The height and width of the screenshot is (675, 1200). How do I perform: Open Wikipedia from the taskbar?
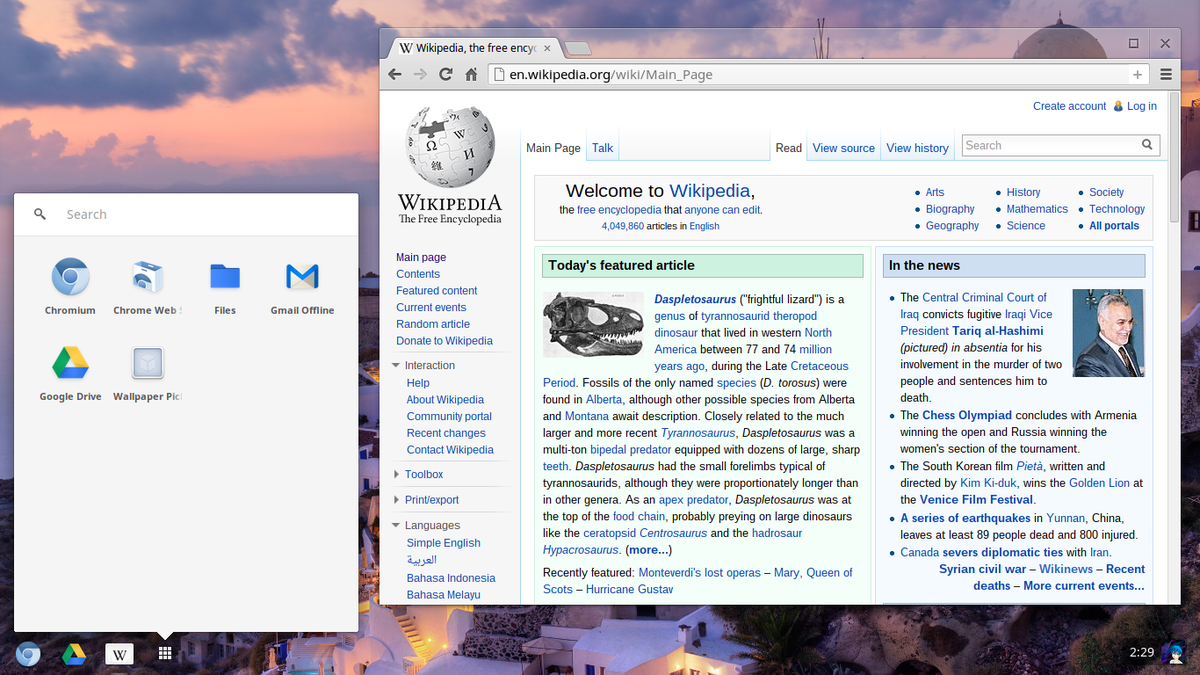click(119, 653)
